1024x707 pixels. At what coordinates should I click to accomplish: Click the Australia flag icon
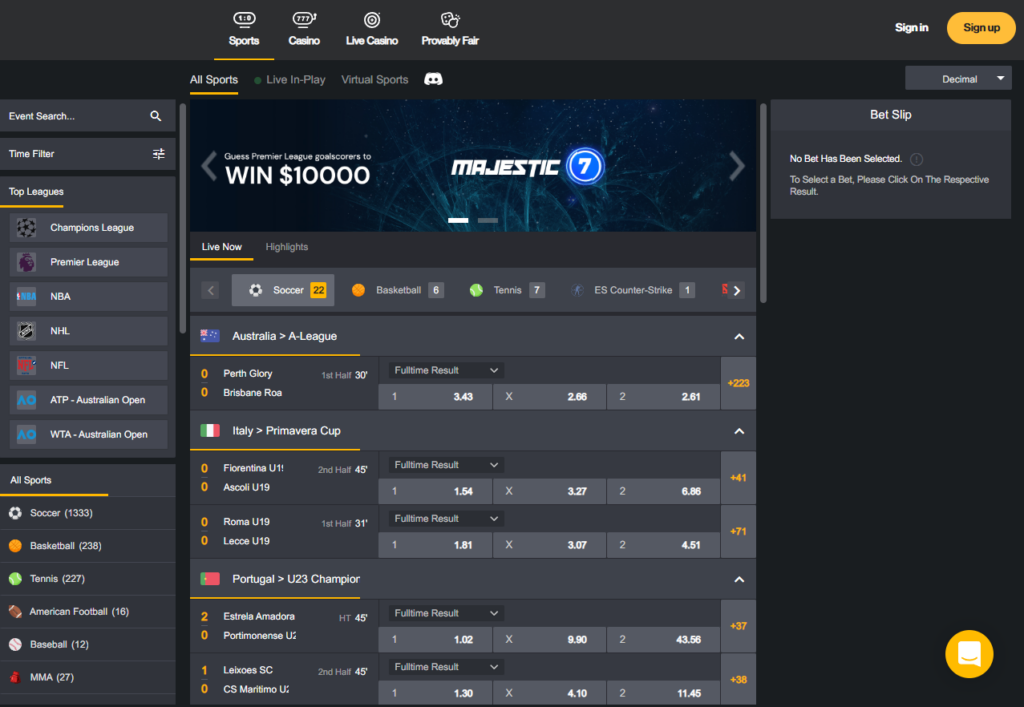coord(210,336)
